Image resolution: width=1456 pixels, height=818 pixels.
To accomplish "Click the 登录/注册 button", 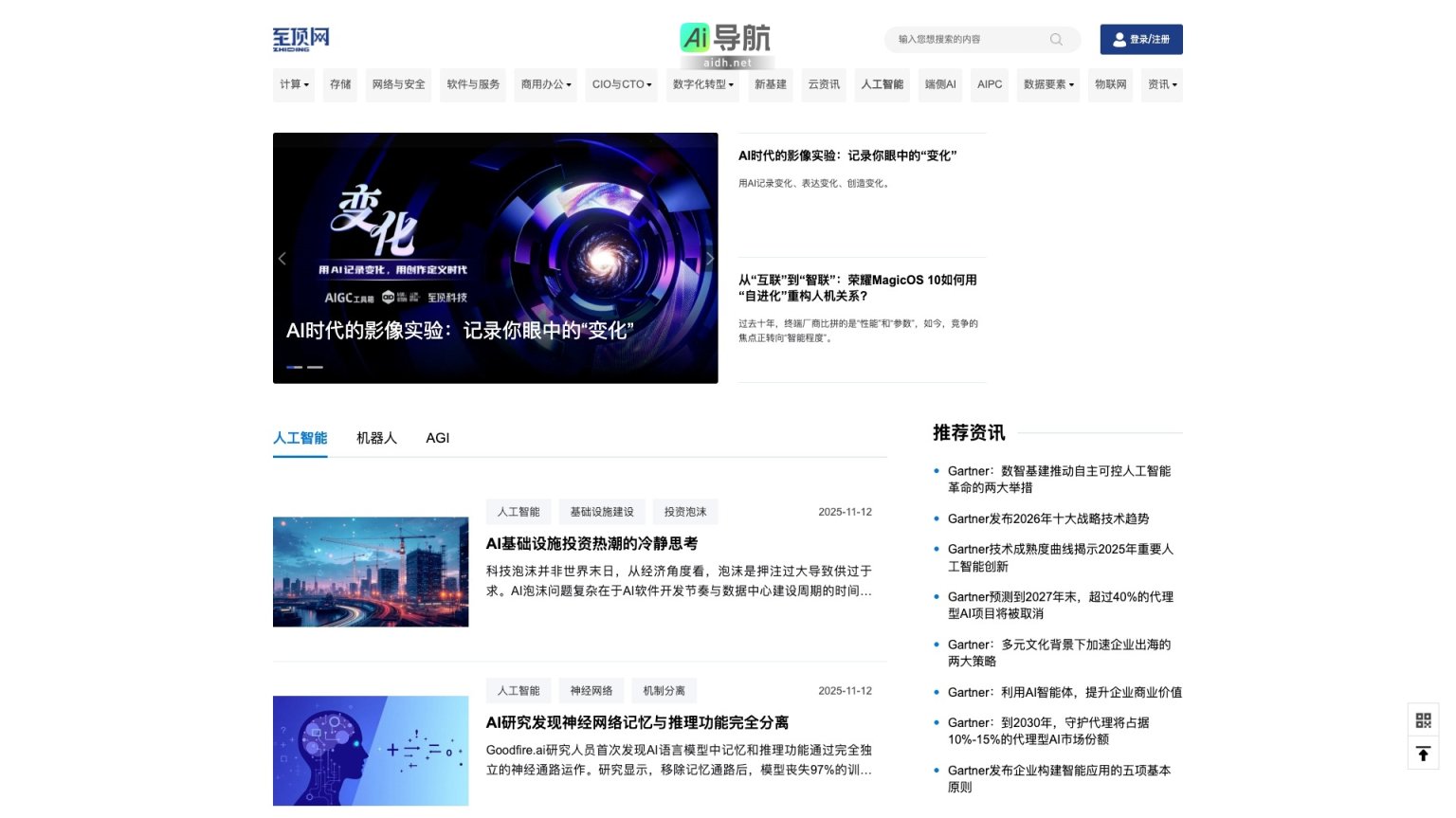I will pyautogui.click(x=1141, y=39).
